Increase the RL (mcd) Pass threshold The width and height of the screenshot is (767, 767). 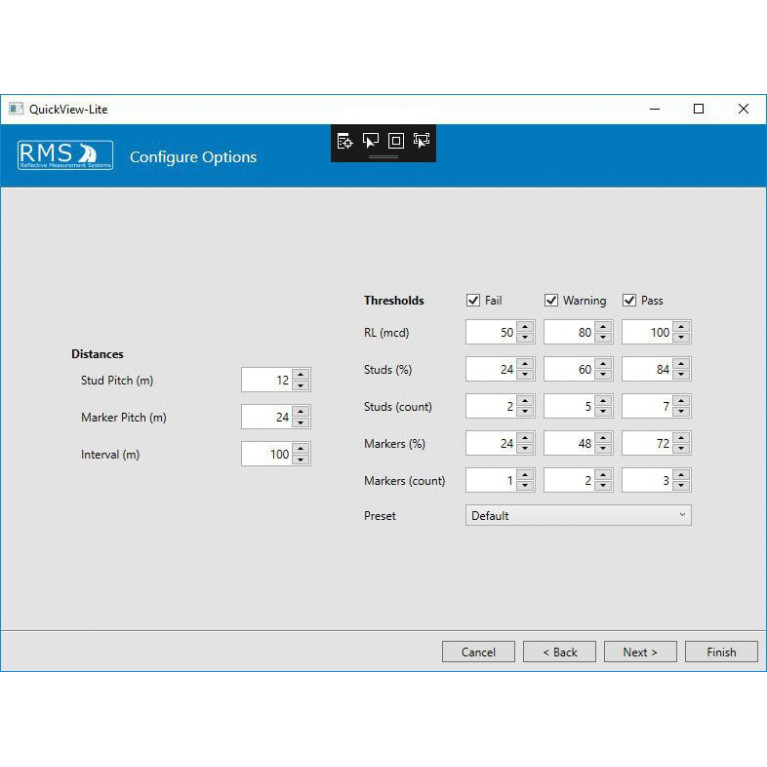(x=681, y=327)
